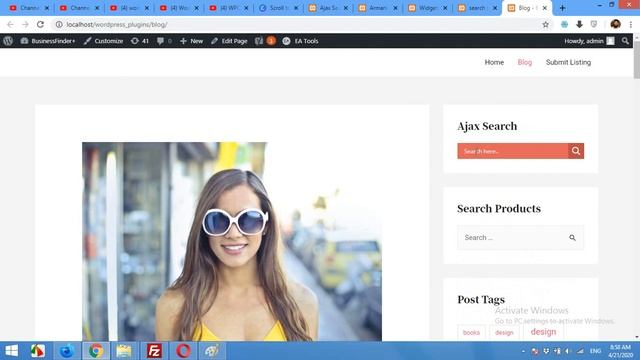Open the blue Firefox-like browser in taskbar
This screenshot has width=640, height=360.
click(x=67, y=351)
